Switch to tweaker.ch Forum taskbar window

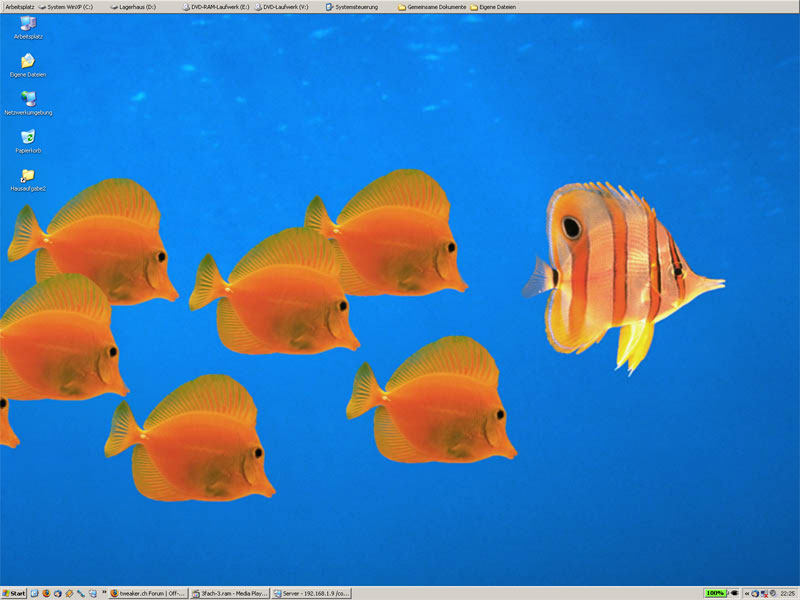[x=148, y=593]
